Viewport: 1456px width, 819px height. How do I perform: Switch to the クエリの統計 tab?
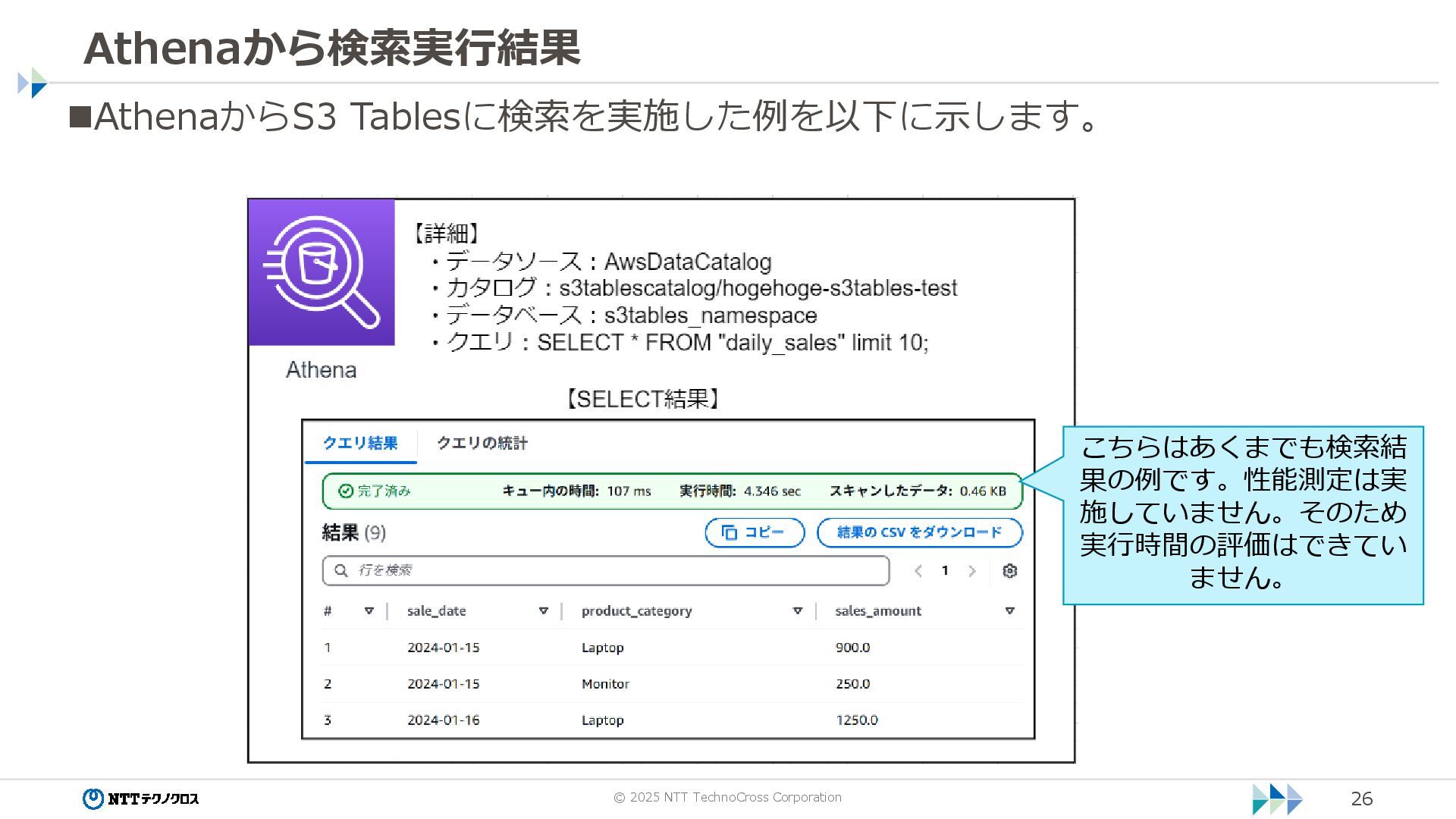click(x=482, y=443)
